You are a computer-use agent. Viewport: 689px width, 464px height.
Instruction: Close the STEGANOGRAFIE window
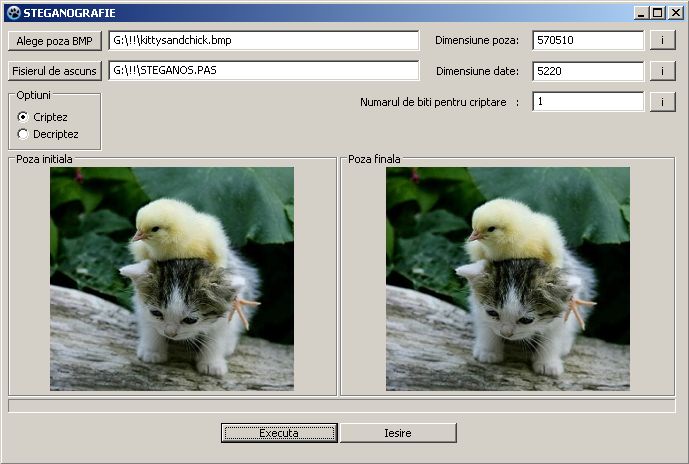(675, 13)
